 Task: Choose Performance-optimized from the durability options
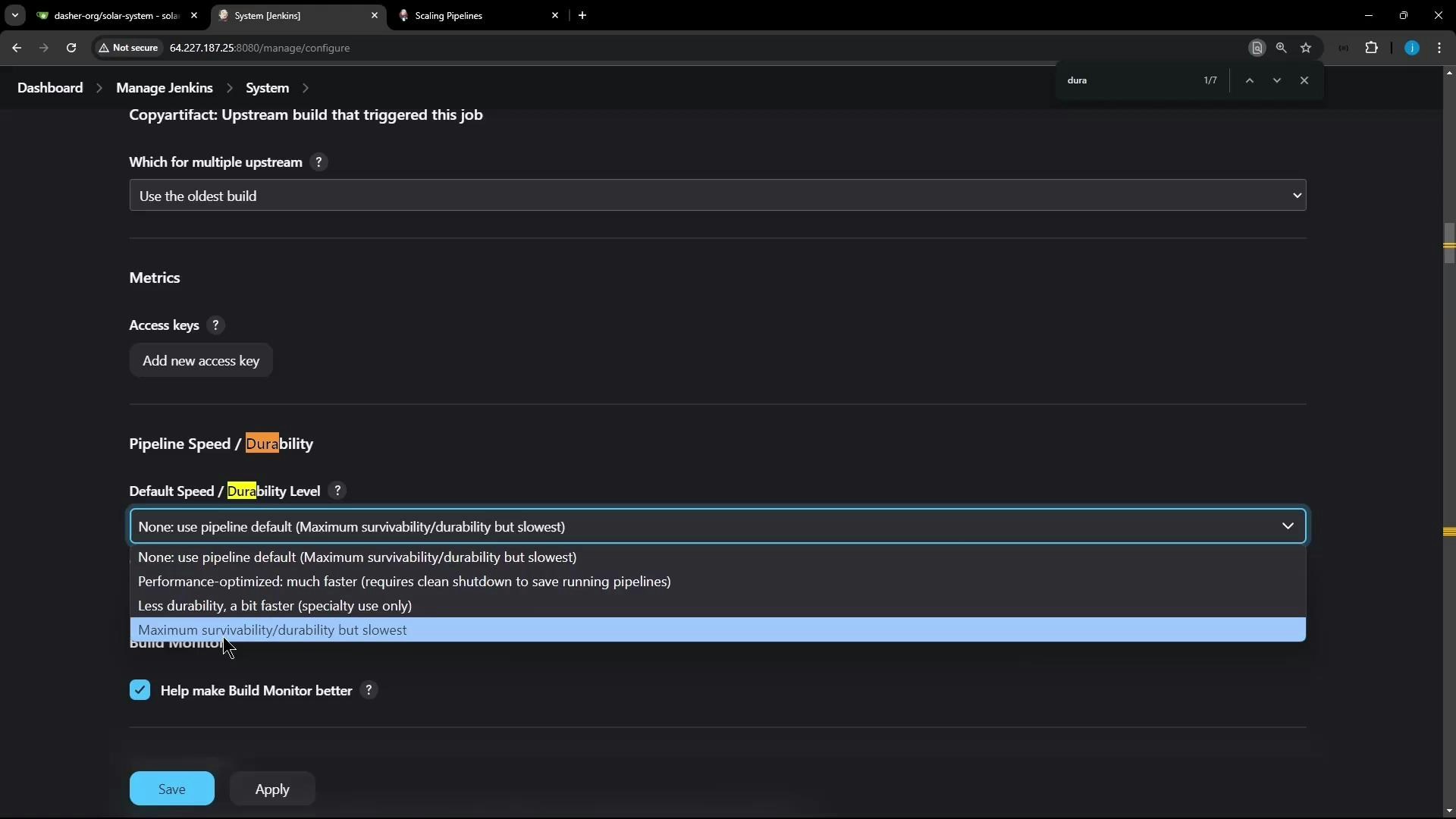(x=404, y=582)
